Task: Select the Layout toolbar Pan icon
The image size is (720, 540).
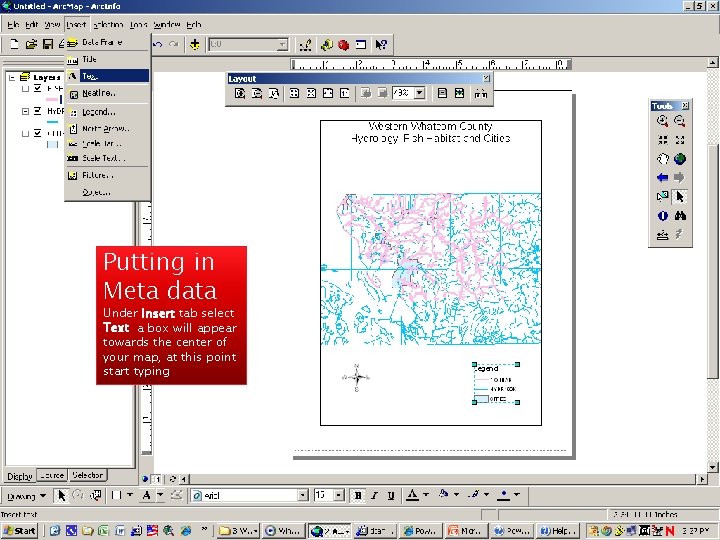Action: (x=274, y=93)
